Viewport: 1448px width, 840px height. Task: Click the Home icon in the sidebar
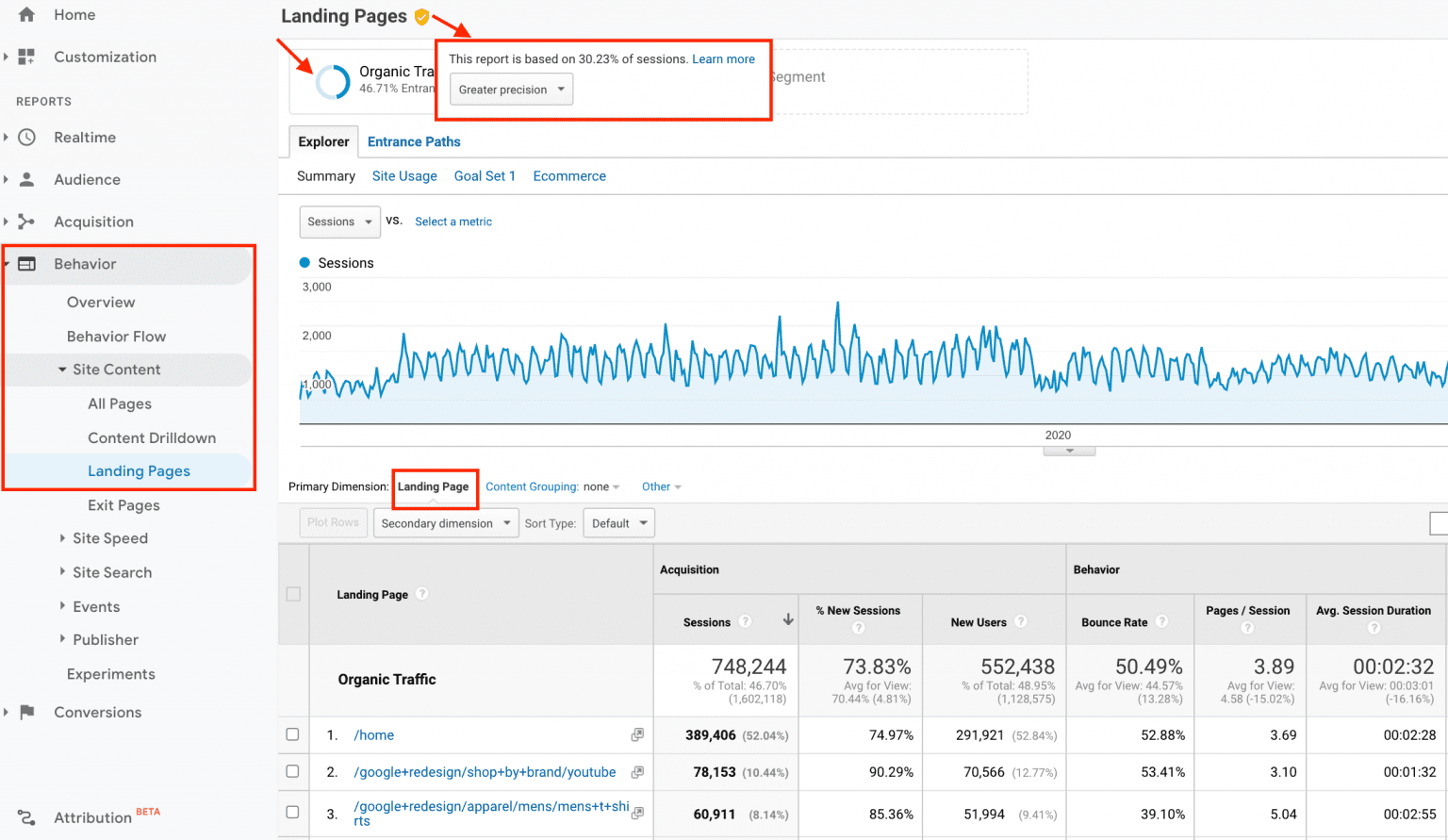point(25,14)
